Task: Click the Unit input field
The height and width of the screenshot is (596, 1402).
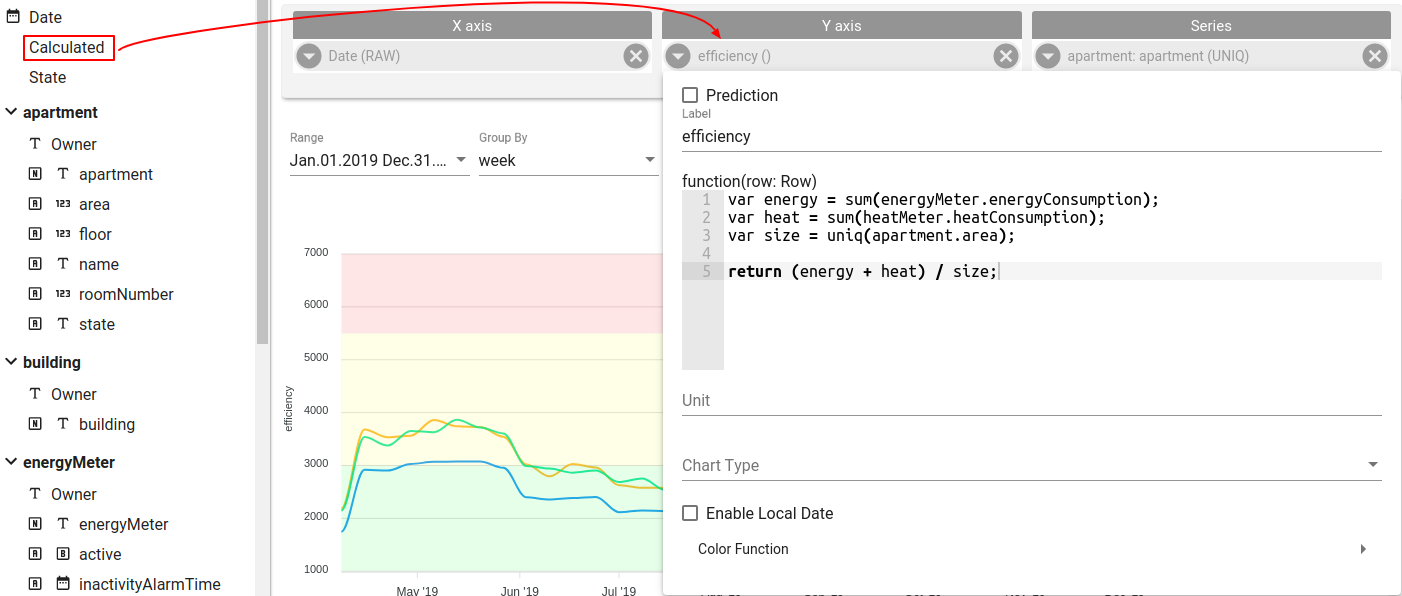Action: 1032,400
